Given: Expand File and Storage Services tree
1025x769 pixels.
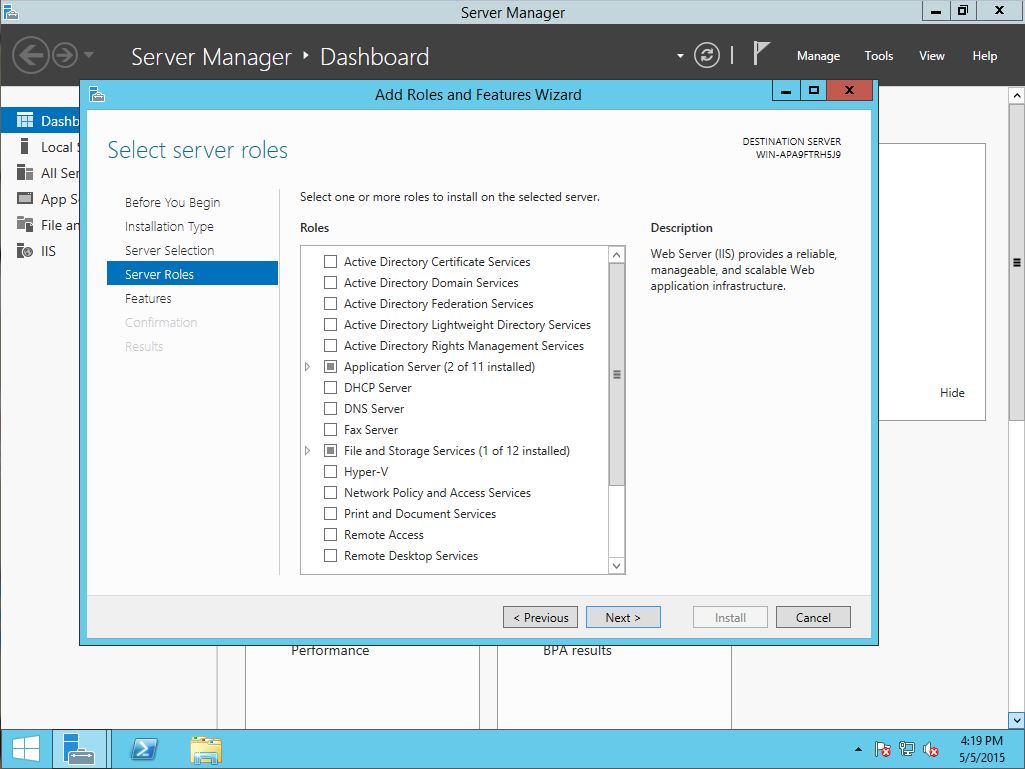Looking at the screenshot, I should coord(307,451).
